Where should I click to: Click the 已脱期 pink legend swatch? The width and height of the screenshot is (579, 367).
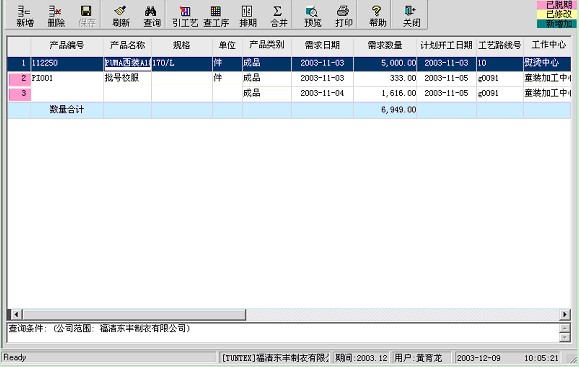(x=557, y=5)
